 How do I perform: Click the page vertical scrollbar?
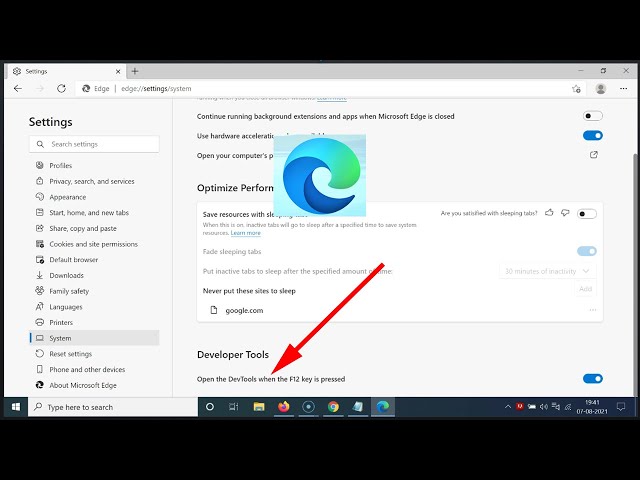click(635, 274)
